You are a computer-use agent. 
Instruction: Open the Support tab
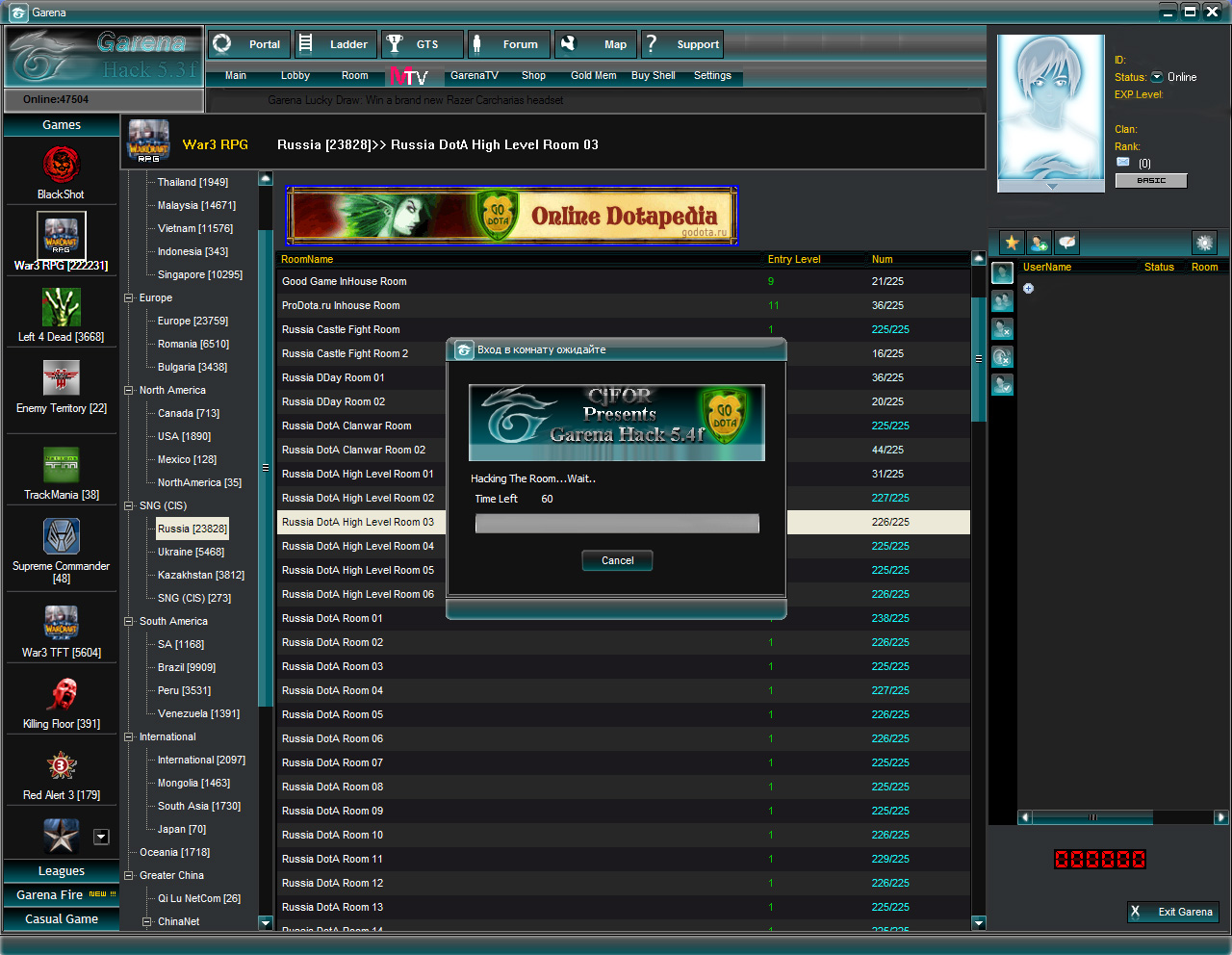(x=681, y=44)
